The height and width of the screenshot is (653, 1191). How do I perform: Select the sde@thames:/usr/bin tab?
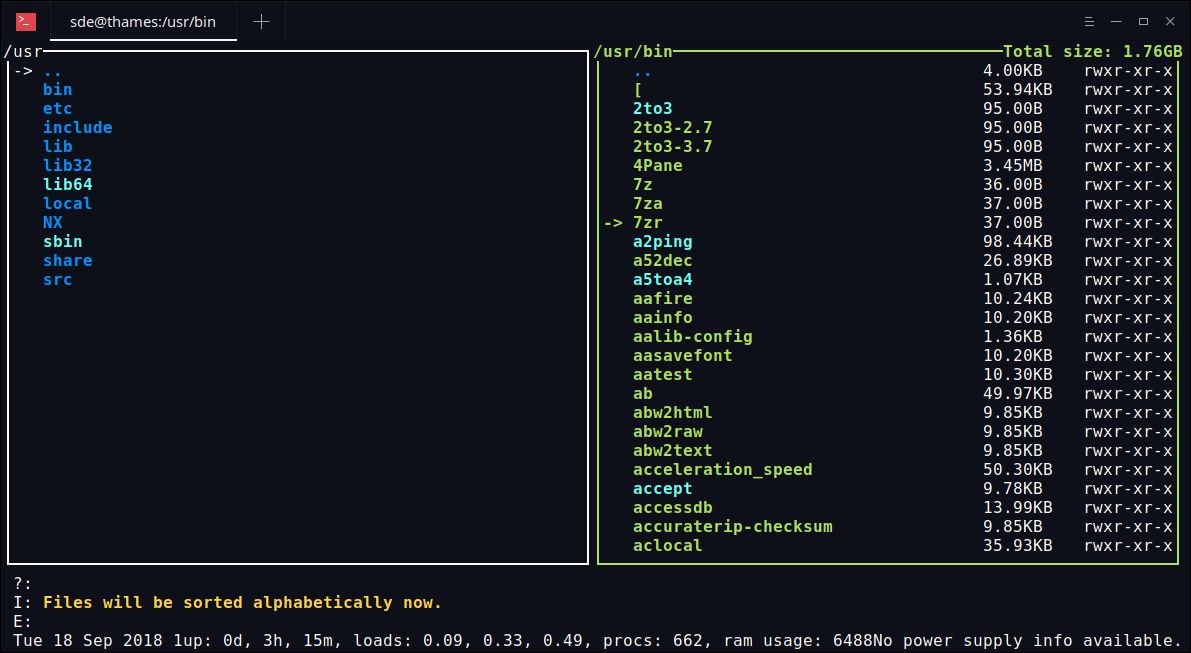[143, 22]
